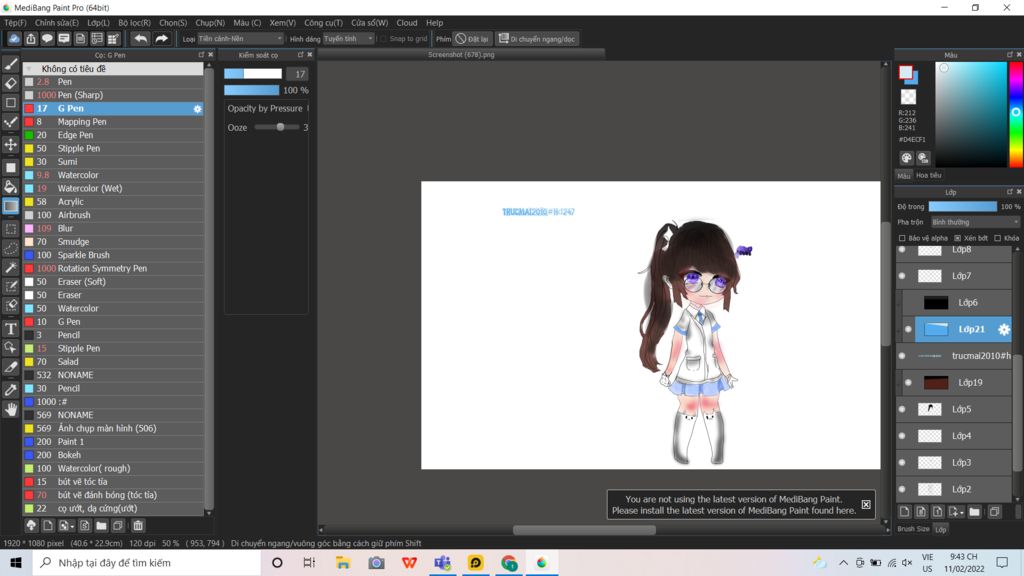Image resolution: width=1024 pixels, height=576 pixels.
Task: Dismiss the update notification with X
Action: point(865,504)
